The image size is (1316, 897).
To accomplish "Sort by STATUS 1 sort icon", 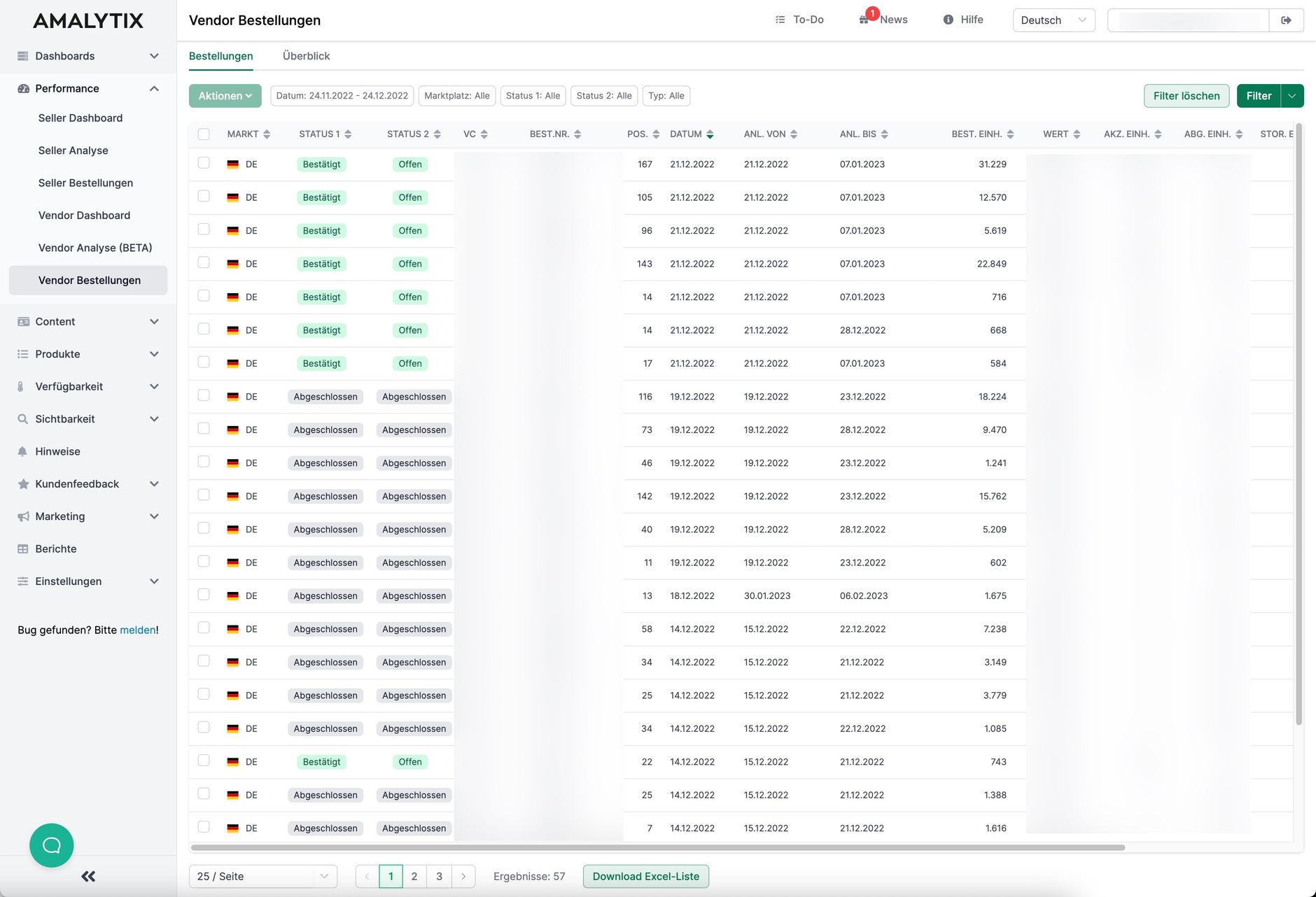I will 348,134.
